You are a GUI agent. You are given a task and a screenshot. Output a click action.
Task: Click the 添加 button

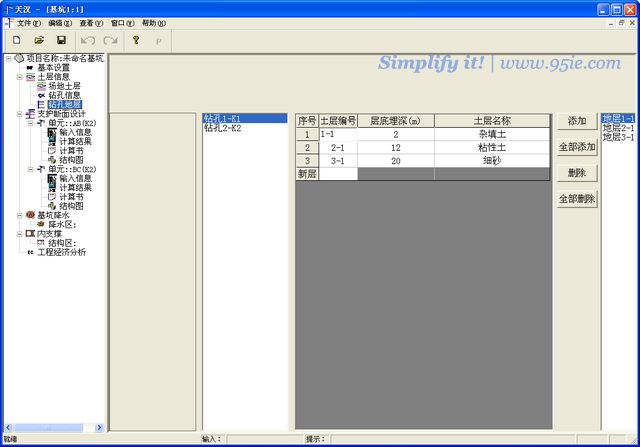click(576, 121)
